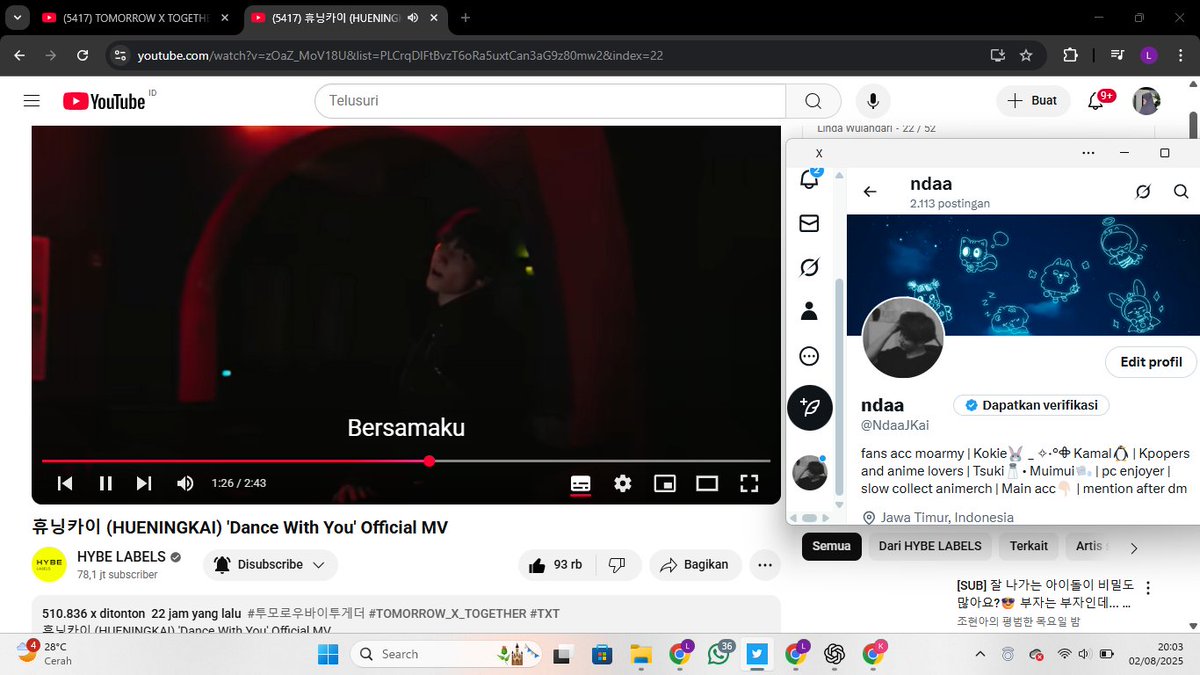Compose a new post in X

(x=810, y=408)
